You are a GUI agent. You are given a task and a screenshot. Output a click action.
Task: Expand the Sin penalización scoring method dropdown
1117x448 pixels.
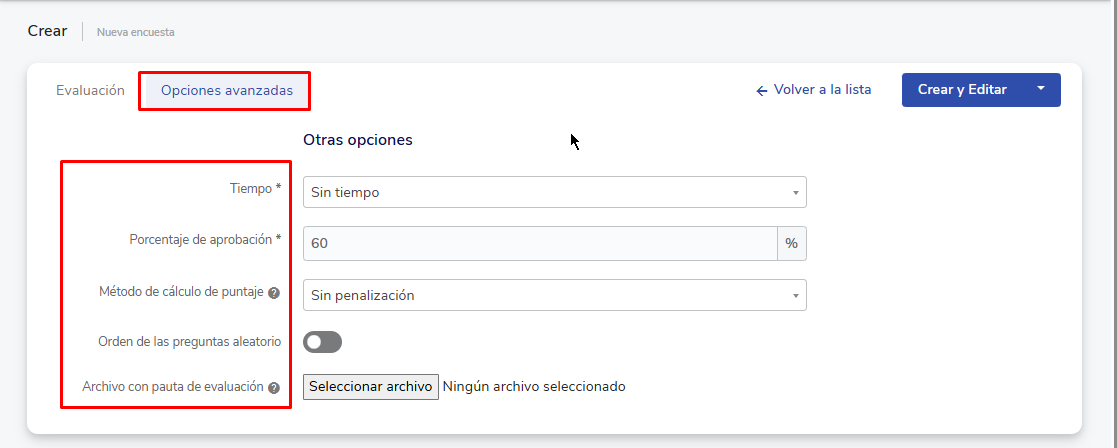coord(554,295)
